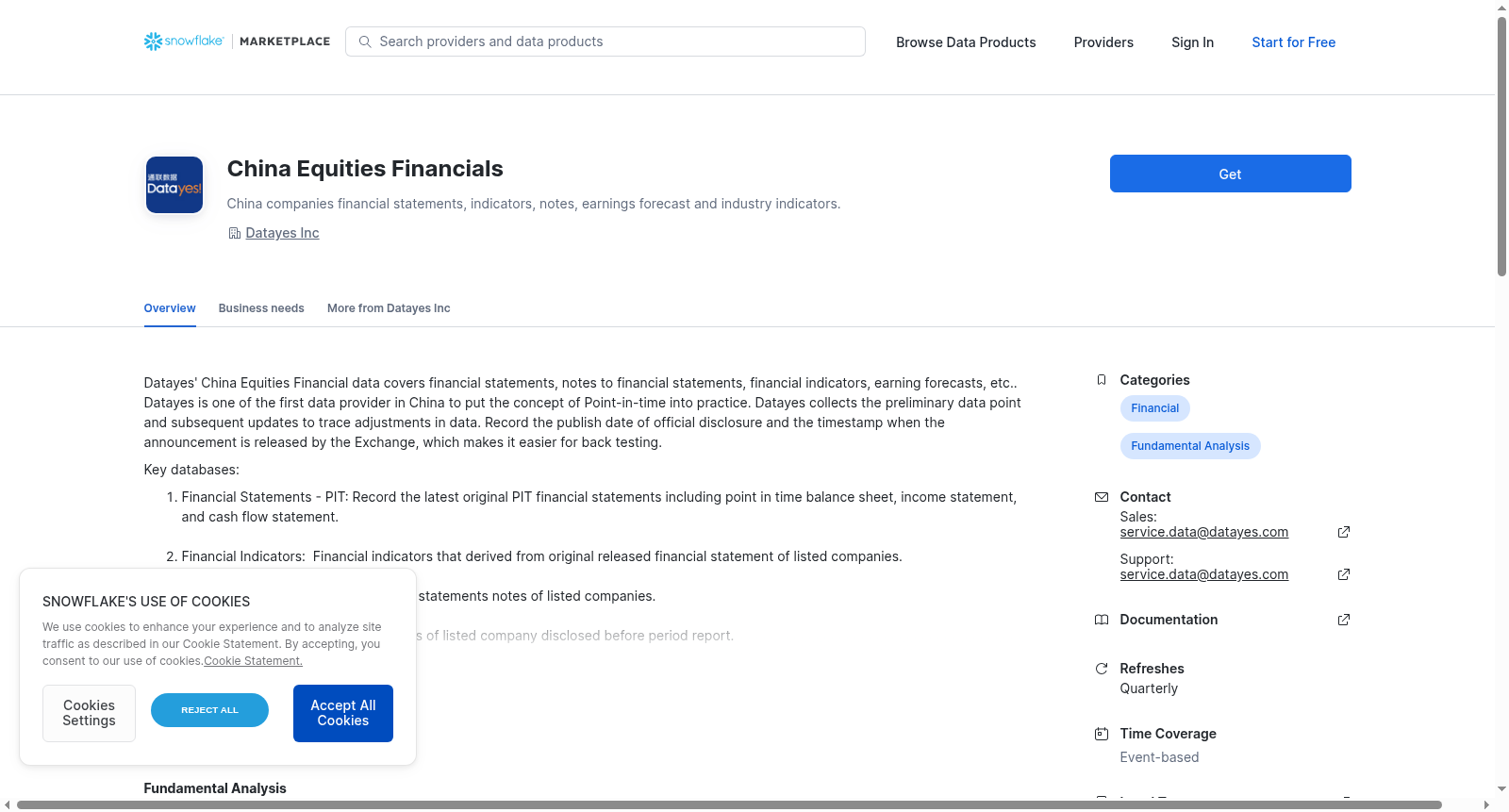The height and width of the screenshot is (812, 1509).
Task: Open external link icon beside Support email
Action: [1344, 574]
